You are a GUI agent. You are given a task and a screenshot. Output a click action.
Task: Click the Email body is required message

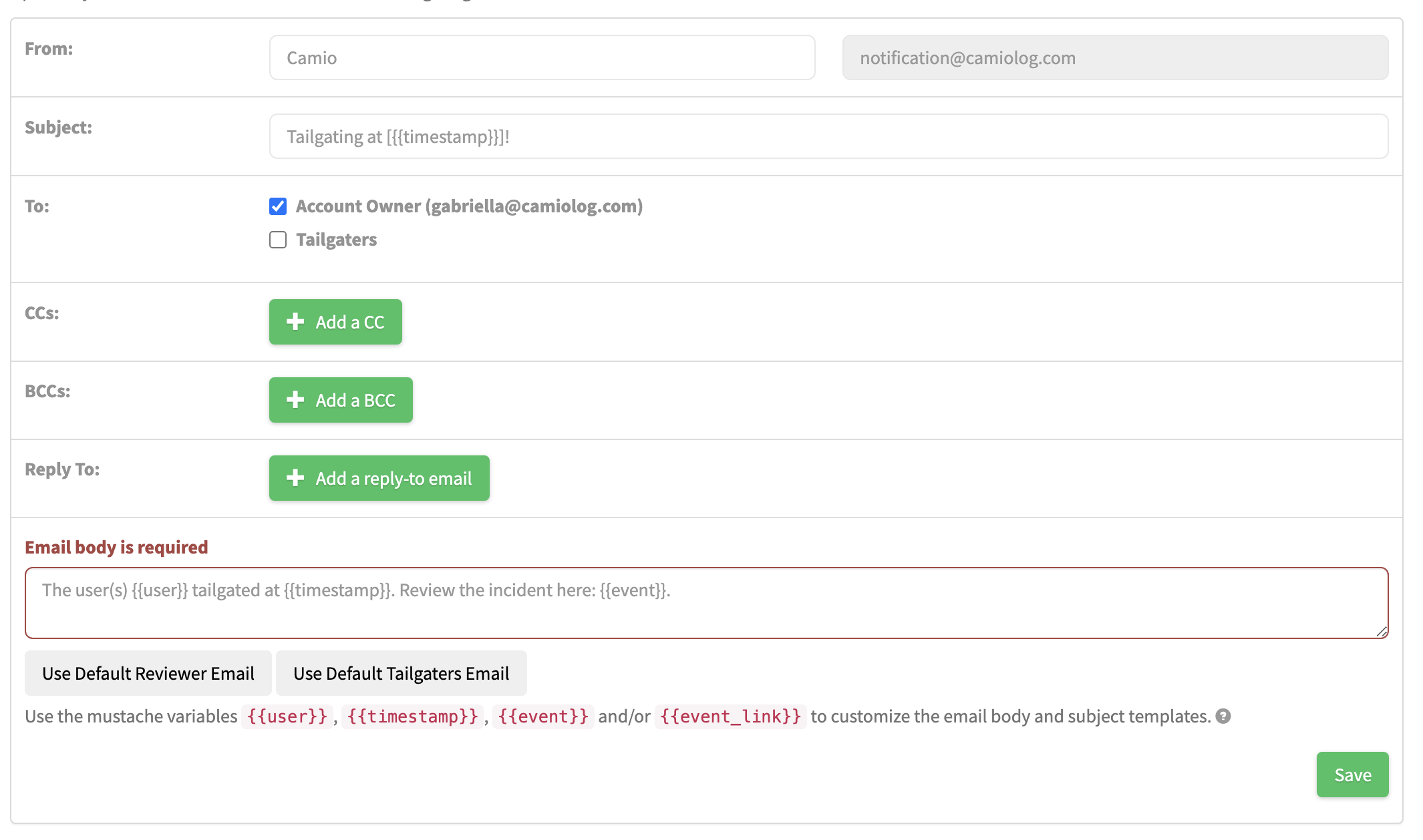click(116, 548)
